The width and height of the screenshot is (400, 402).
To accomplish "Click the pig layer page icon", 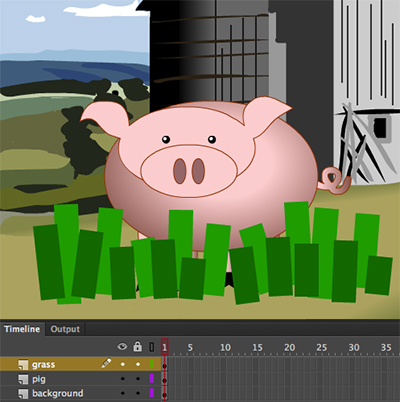I will [x=23, y=379].
